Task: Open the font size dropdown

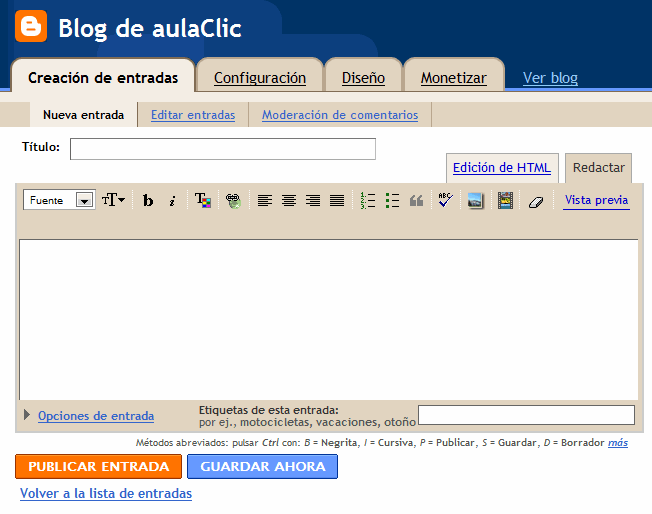Action: [113, 200]
